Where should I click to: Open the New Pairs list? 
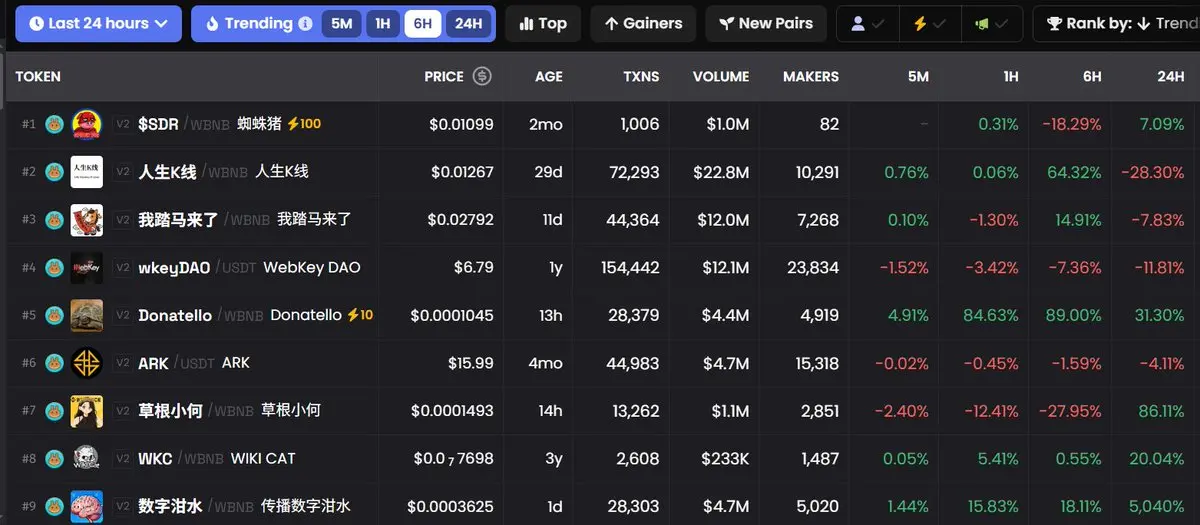[x=765, y=23]
